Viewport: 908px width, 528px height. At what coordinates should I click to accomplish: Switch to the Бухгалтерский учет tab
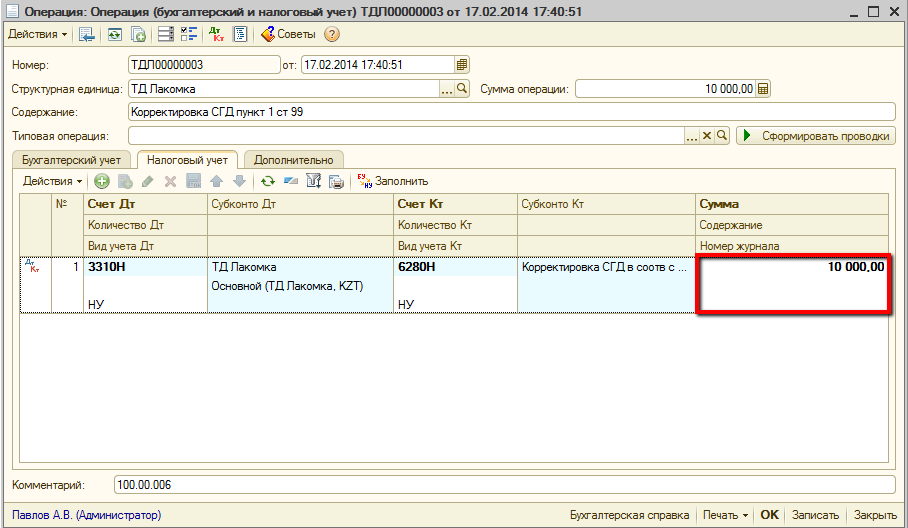click(x=71, y=159)
